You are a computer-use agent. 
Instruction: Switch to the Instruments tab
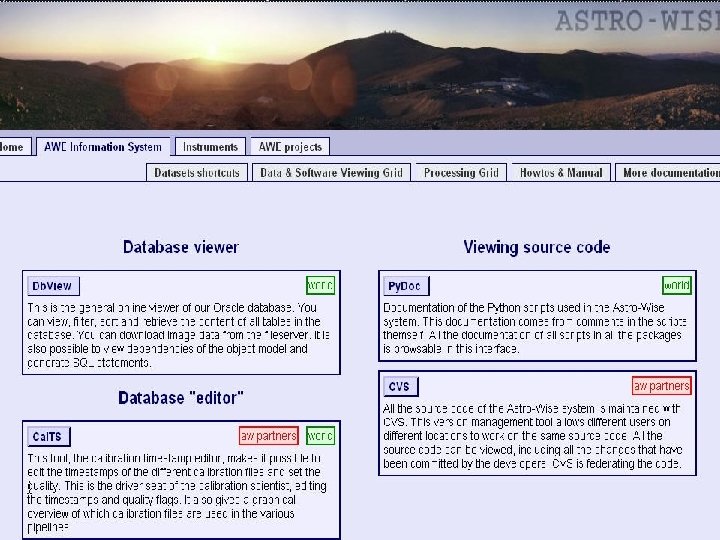[210, 147]
